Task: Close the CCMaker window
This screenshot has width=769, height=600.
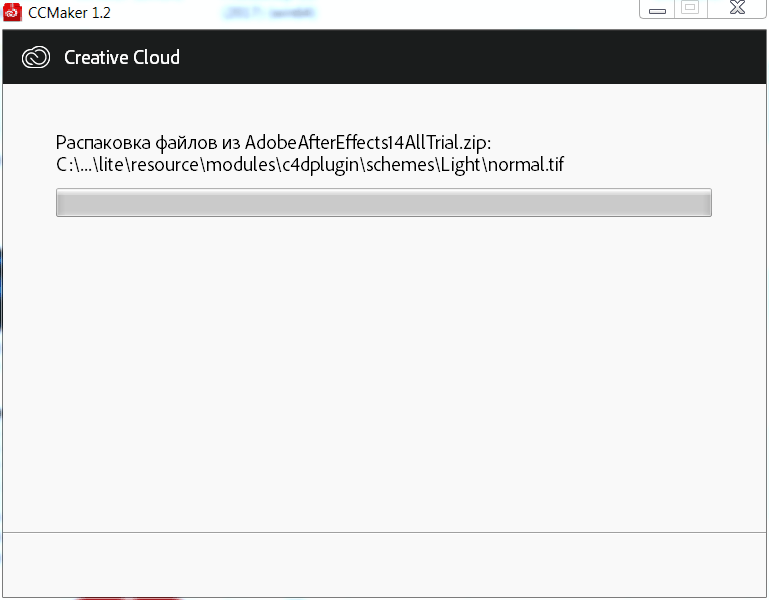Action: 737,9
